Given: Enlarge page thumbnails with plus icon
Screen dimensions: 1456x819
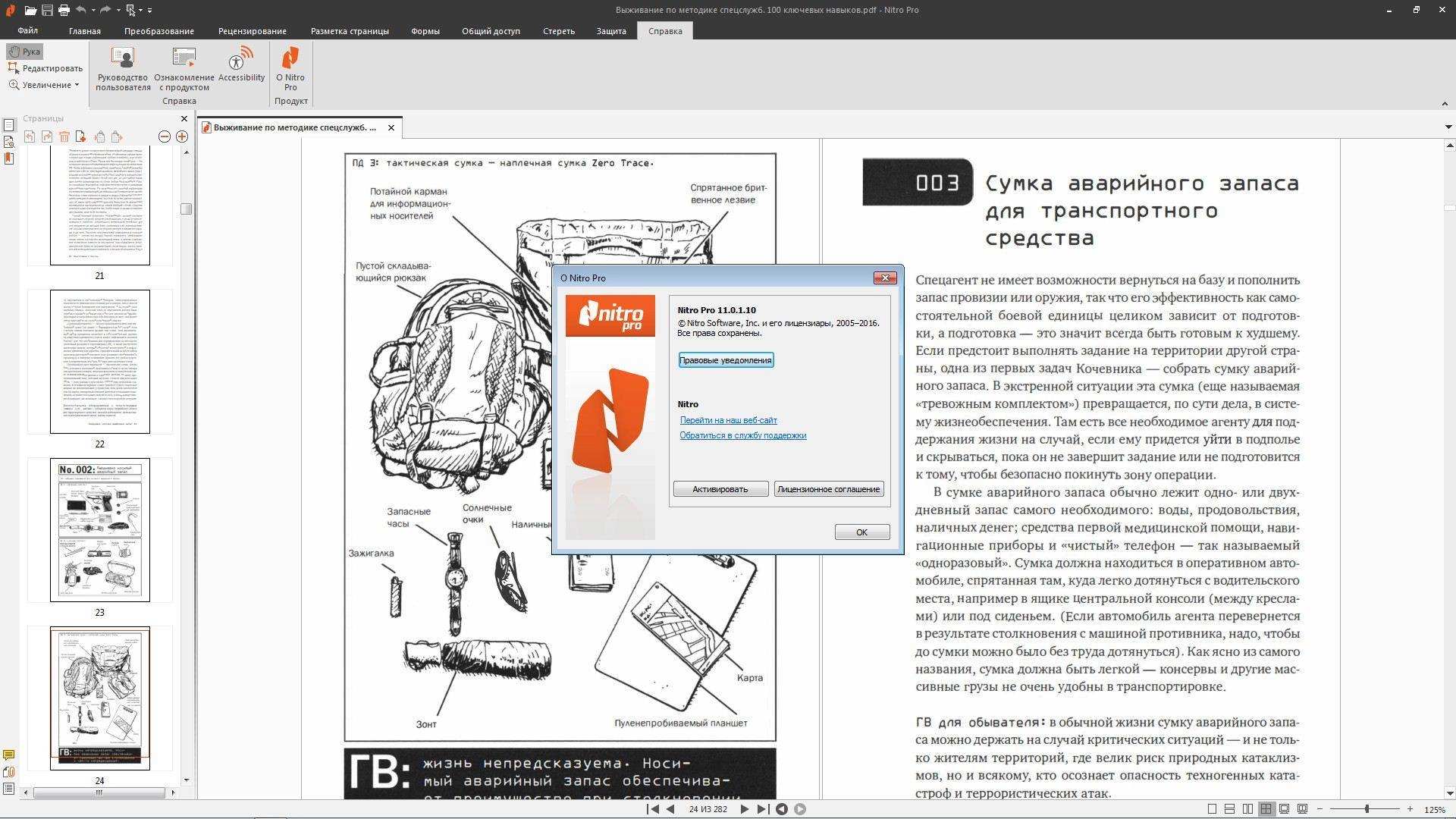Looking at the screenshot, I should pyautogui.click(x=182, y=136).
